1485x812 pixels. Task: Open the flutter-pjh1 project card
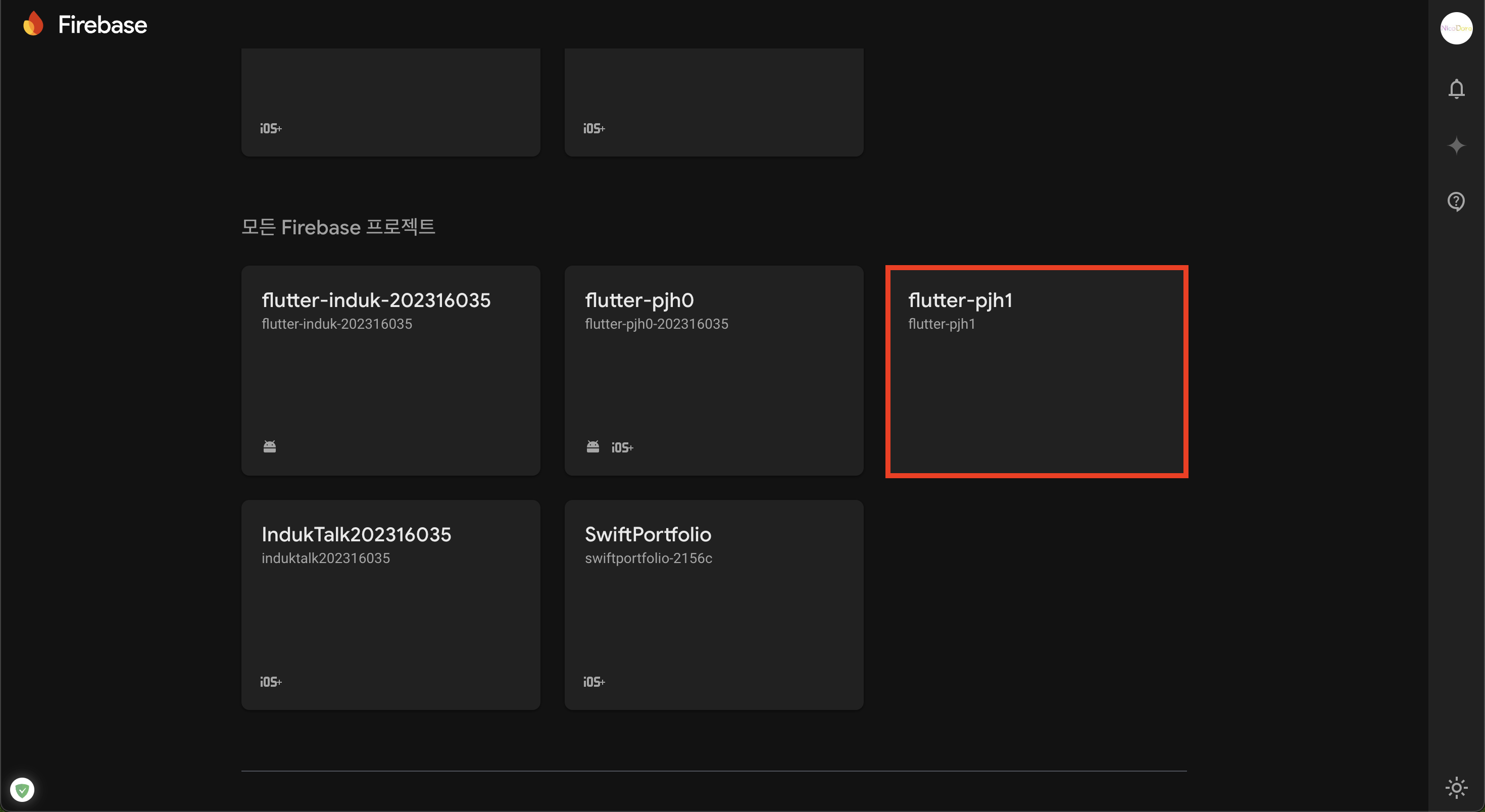click(1036, 371)
